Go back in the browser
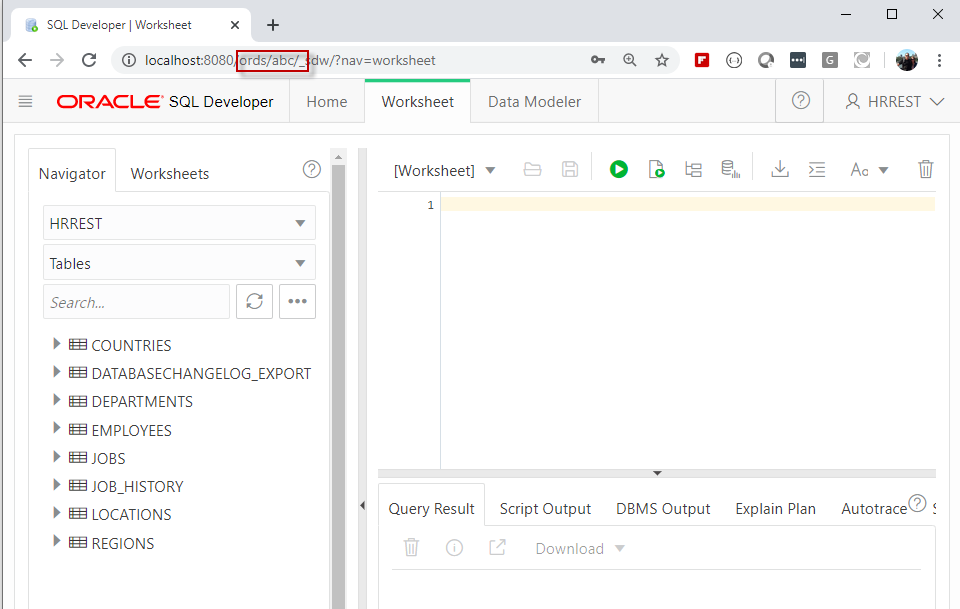This screenshot has width=960, height=609. click(x=25, y=60)
